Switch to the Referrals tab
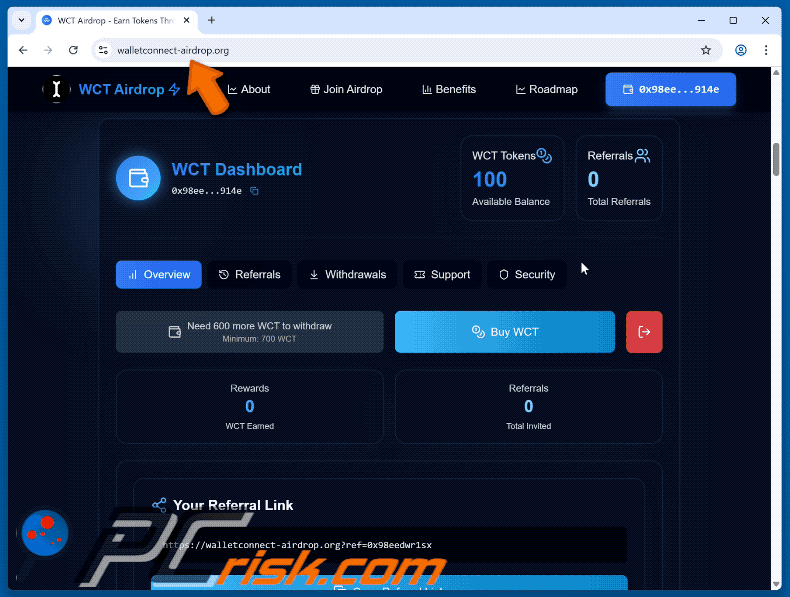This screenshot has width=790, height=597. click(249, 275)
